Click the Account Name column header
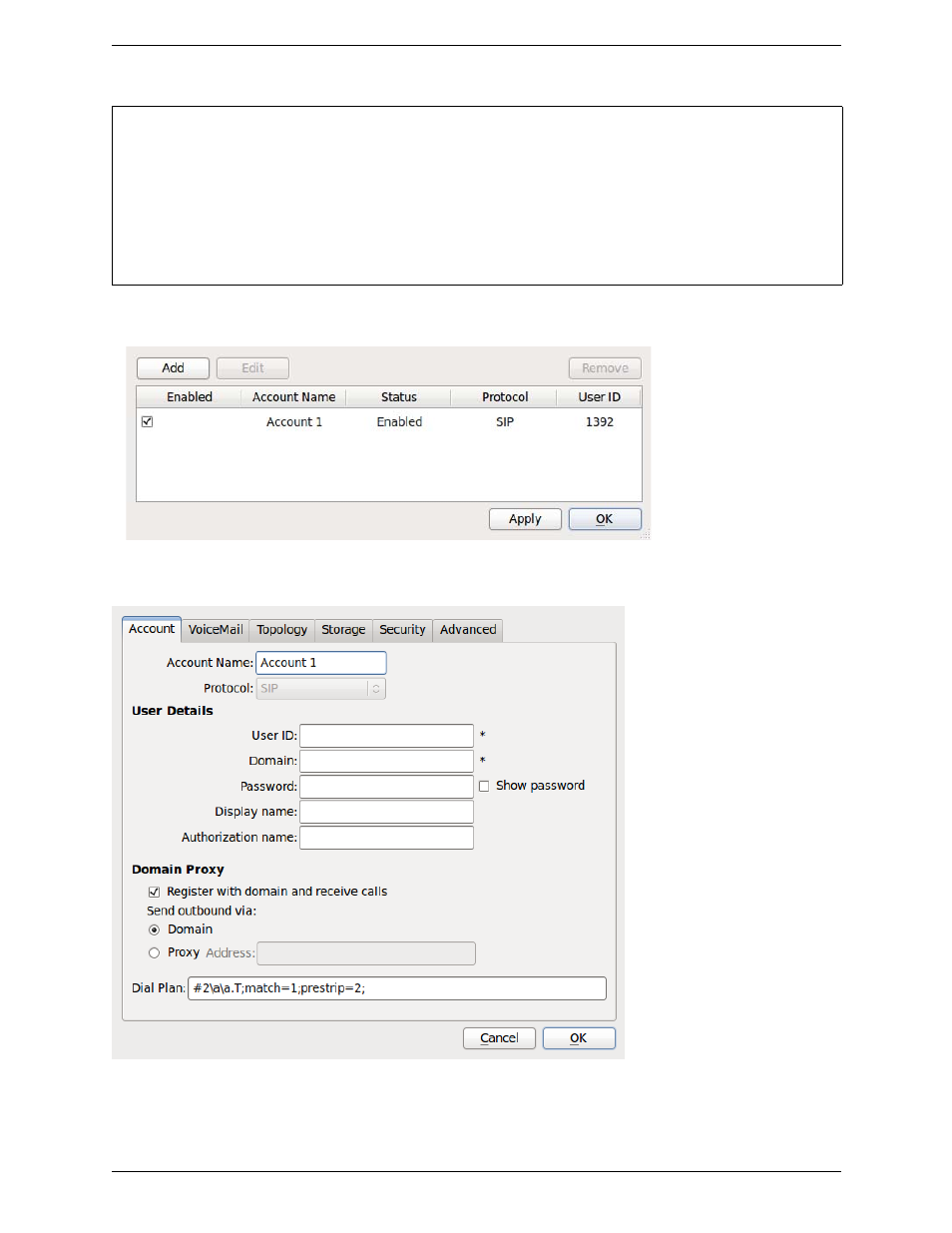Screen dimensions: 952x1233 point(294,397)
